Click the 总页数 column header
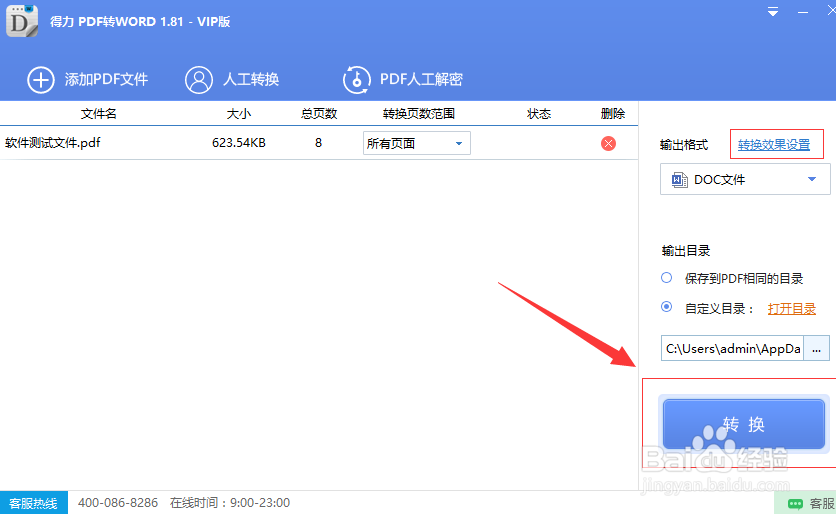Viewport: 836px width, 514px height. (319, 114)
